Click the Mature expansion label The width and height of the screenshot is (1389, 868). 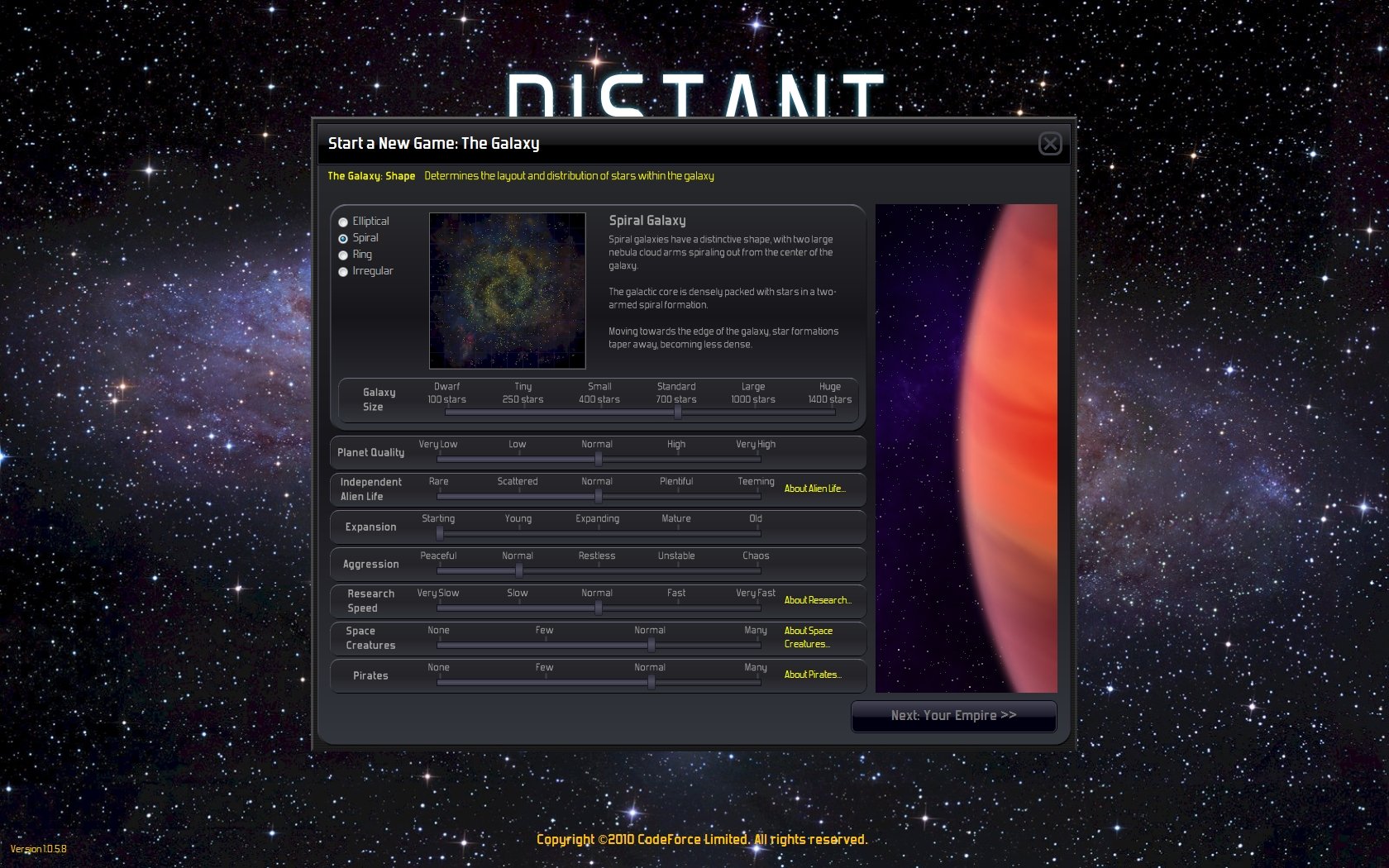[676, 519]
